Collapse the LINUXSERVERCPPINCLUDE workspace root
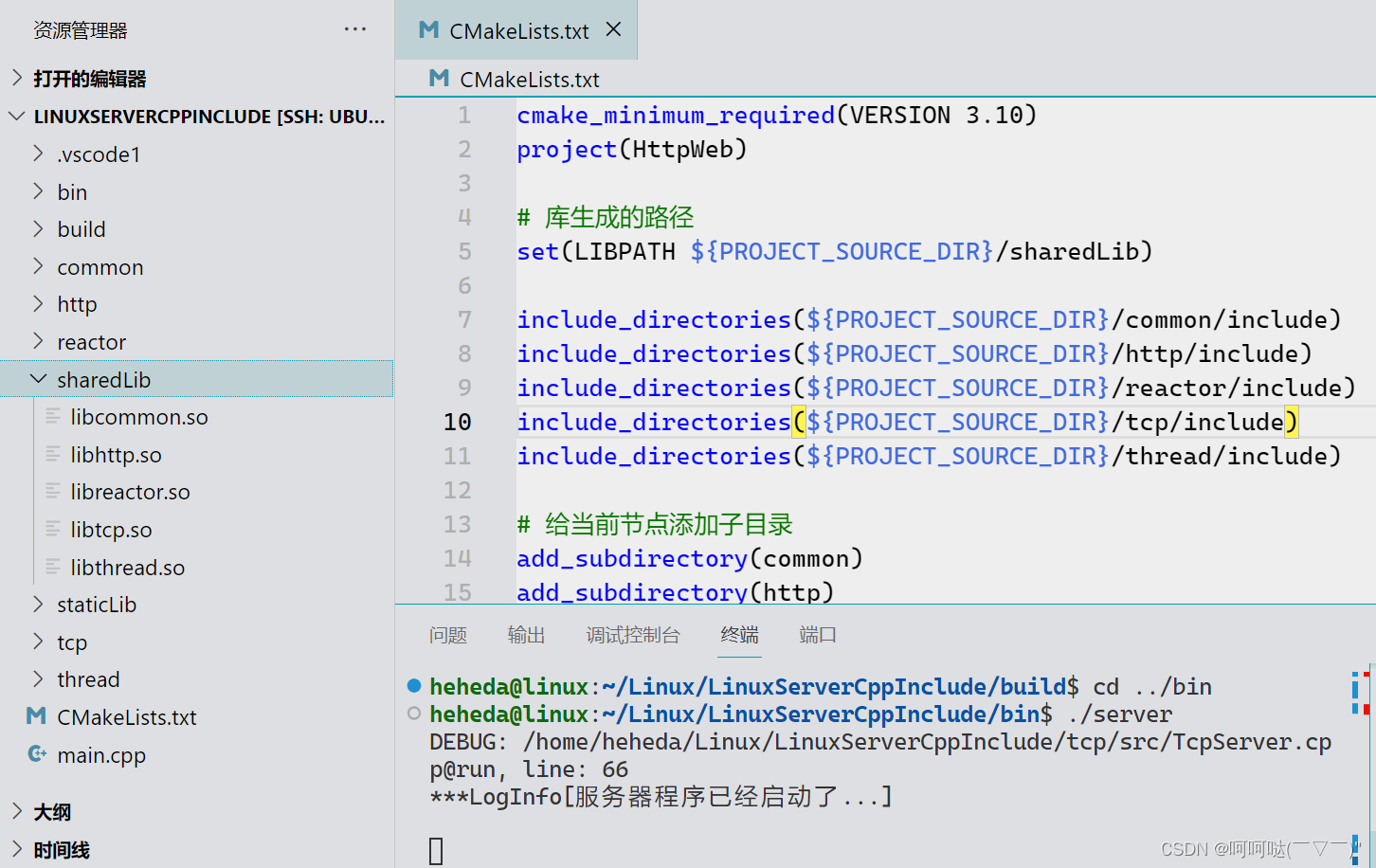This screenshot has height=868, width=1376. point(17,116)
